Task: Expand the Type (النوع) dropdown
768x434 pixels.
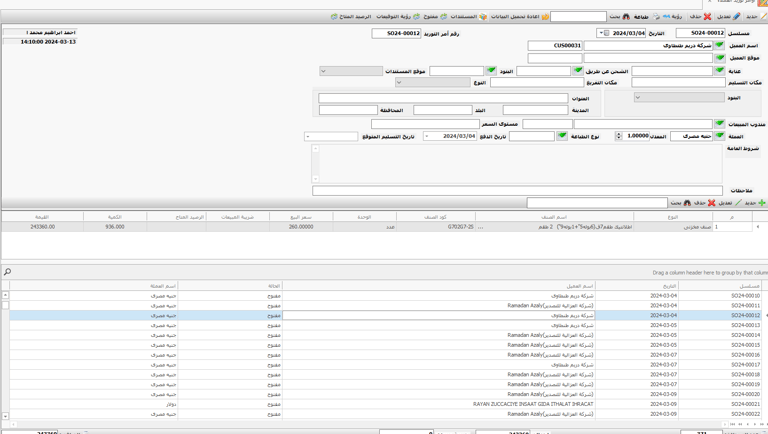Action: (399, 82)
